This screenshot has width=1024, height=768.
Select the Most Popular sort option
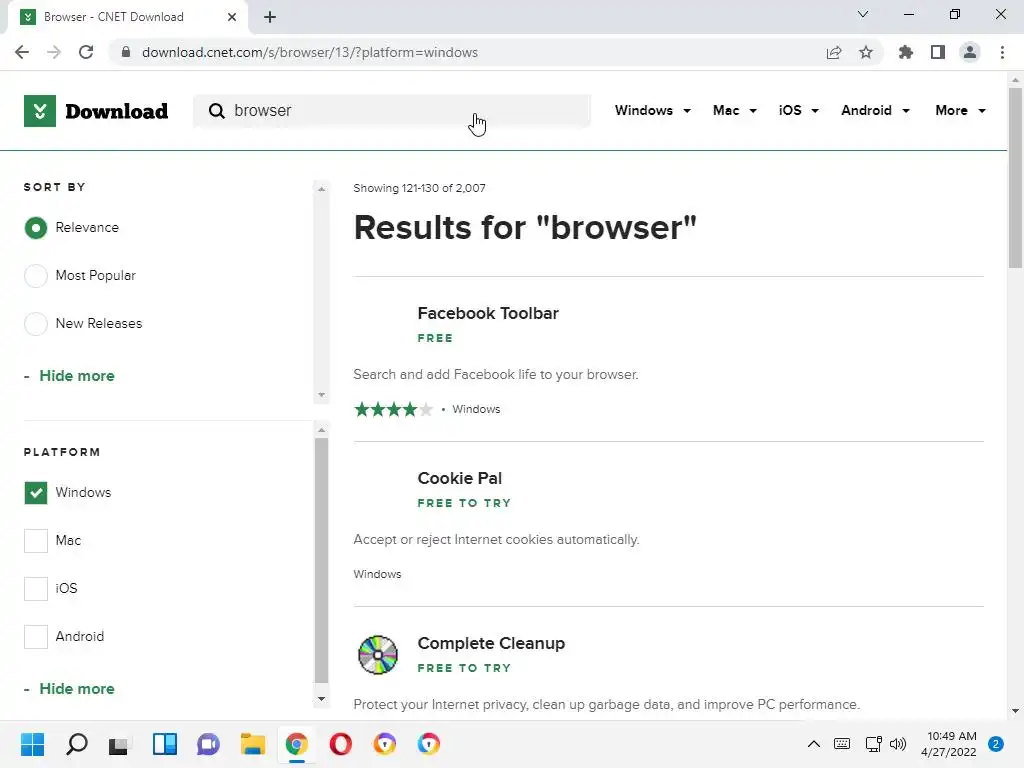36,276
